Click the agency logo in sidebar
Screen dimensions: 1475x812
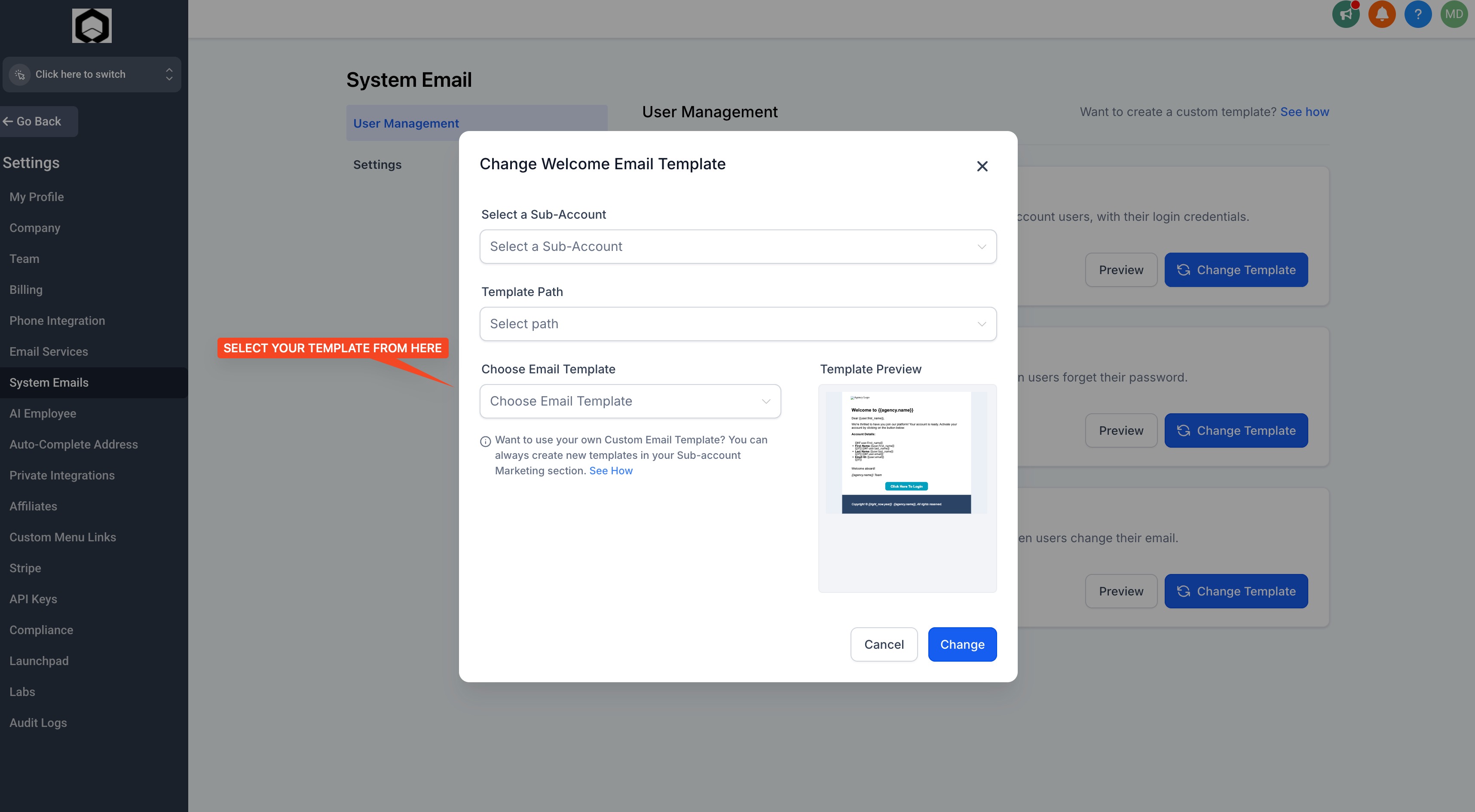92,26
